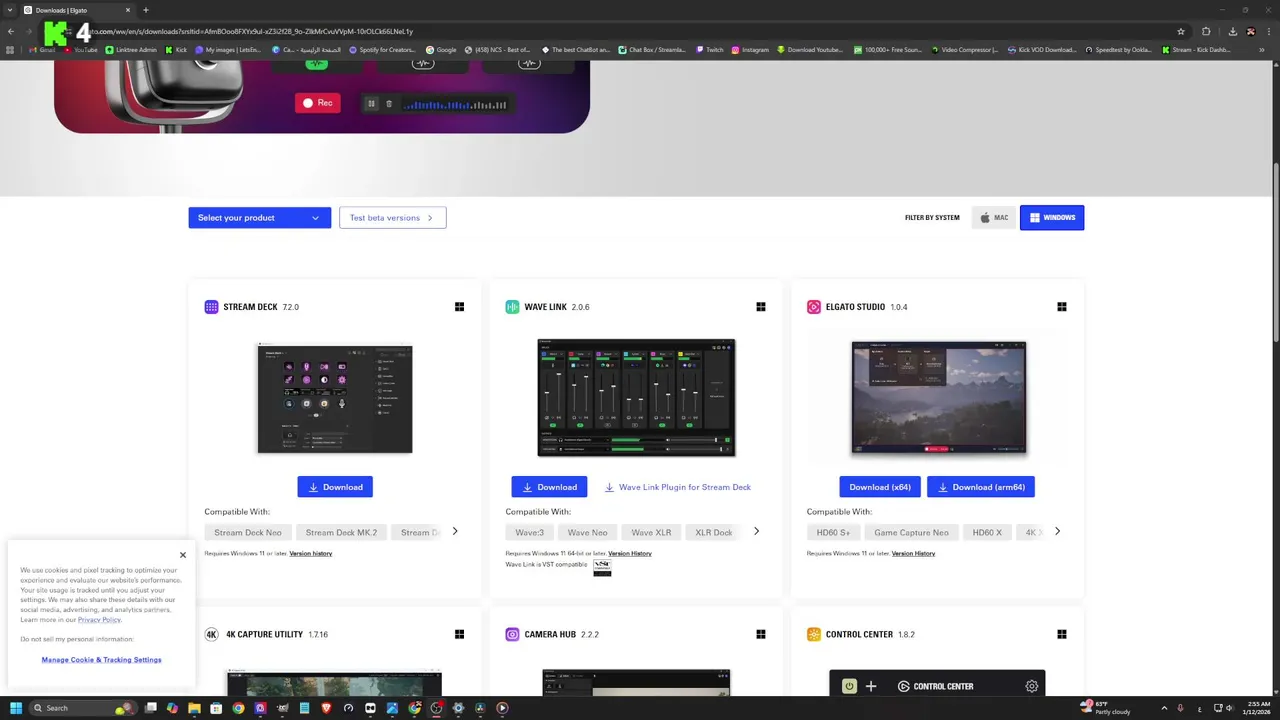Select the Downloads | Elgato browser tab
The width and height of the screenshot is (1280, 720).
coord(78,10)
